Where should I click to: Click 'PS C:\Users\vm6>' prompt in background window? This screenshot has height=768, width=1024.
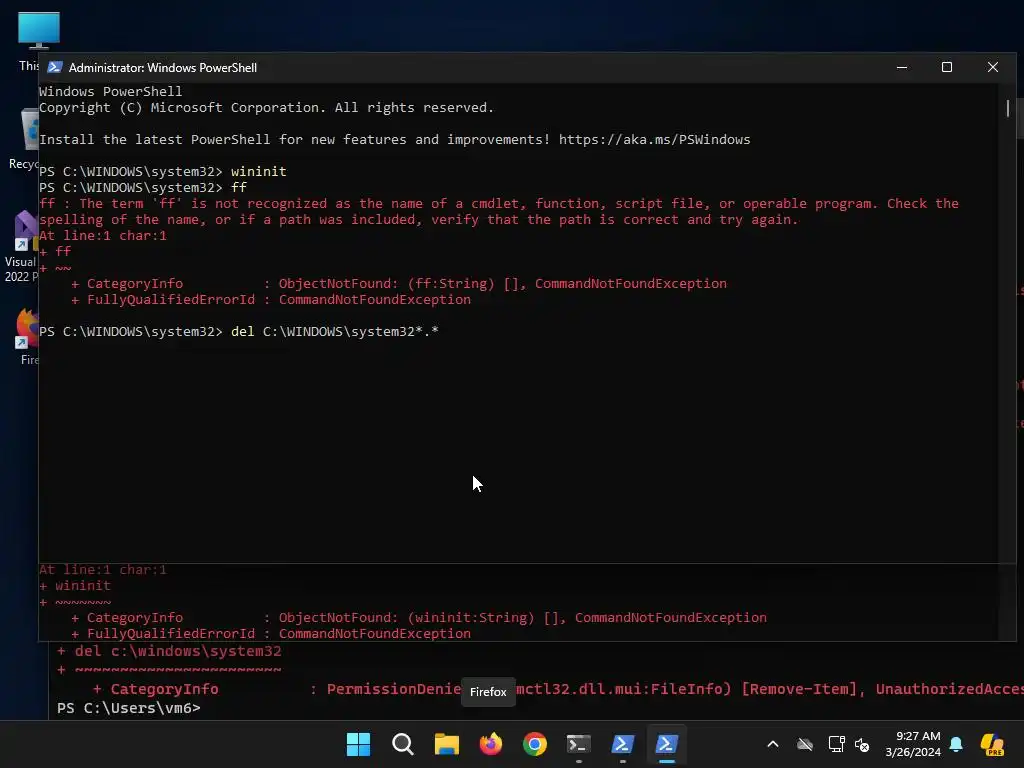pos(129,708)
